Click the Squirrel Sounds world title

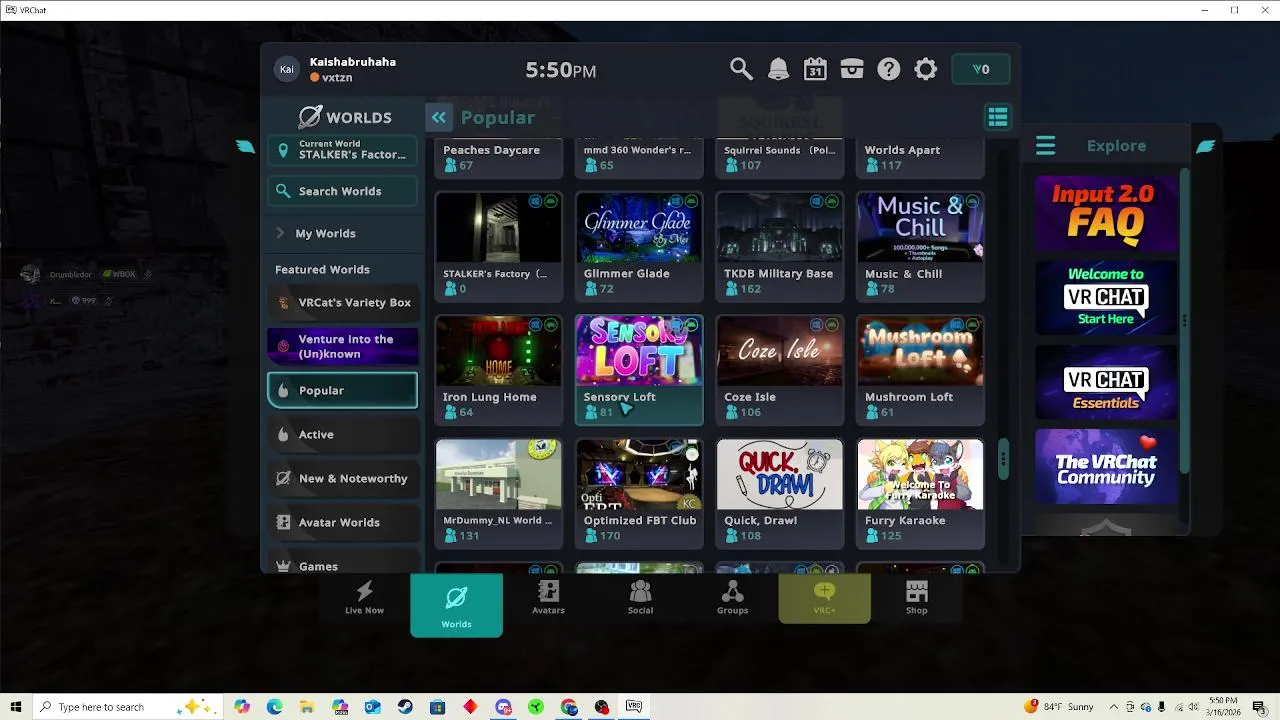[779, 150]
